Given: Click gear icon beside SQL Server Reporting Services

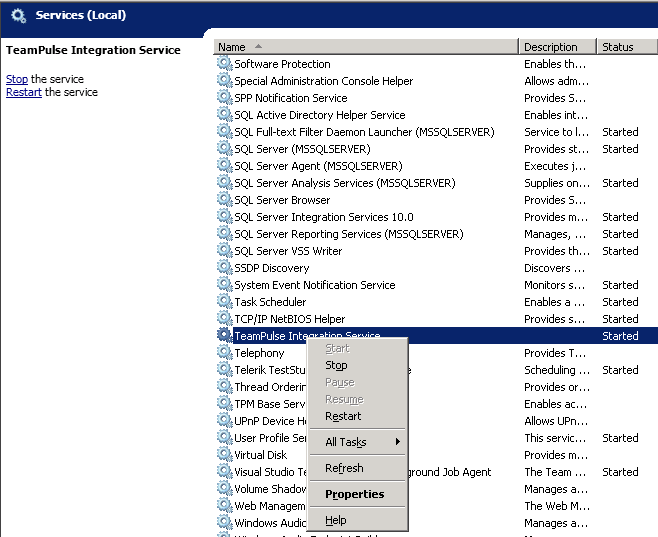Looking at the screenshot, I should tap(225, 233).
